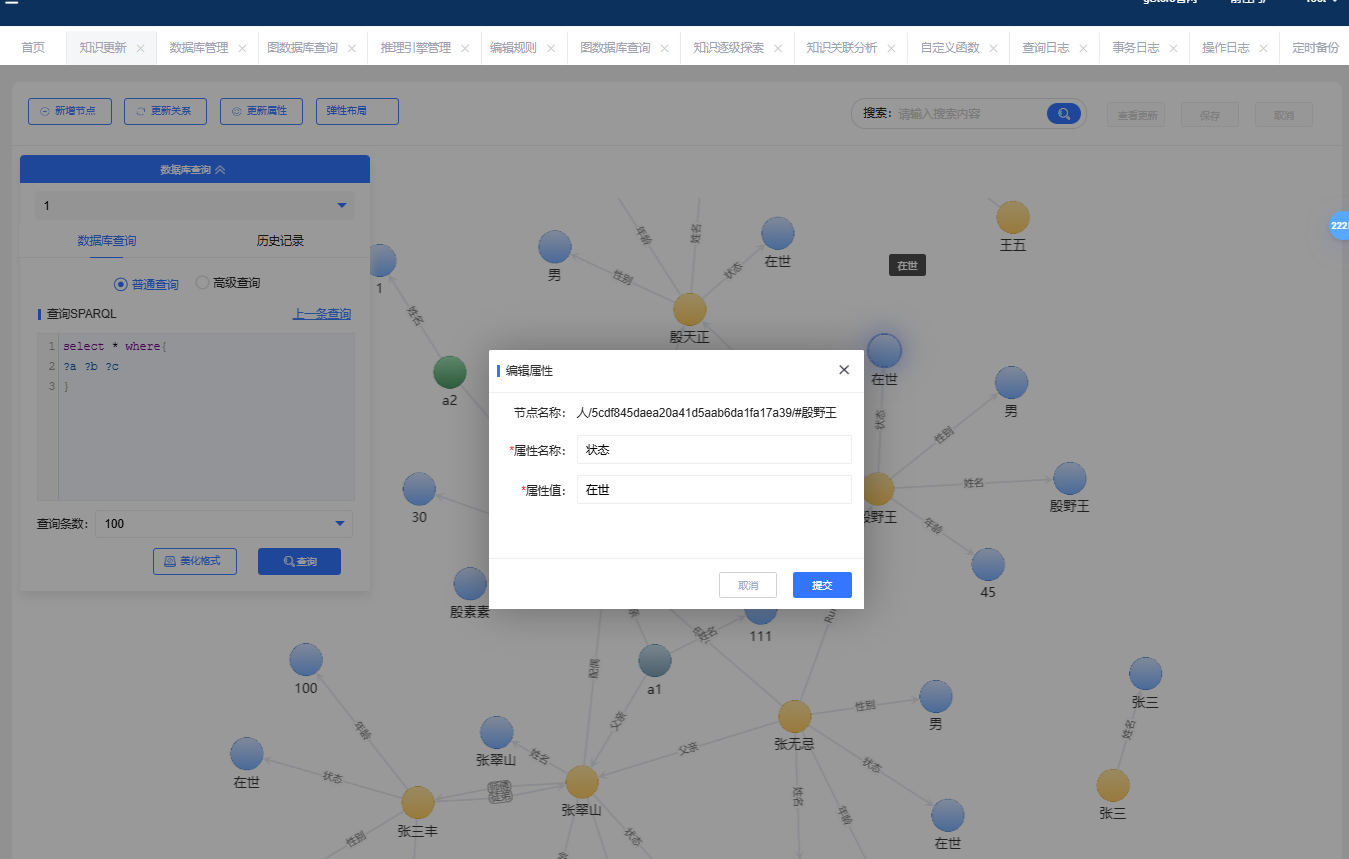The height and width of the screenshot is (859, 1349).
Task: Follow the 上一条查询 link
Action: point(321,314)
